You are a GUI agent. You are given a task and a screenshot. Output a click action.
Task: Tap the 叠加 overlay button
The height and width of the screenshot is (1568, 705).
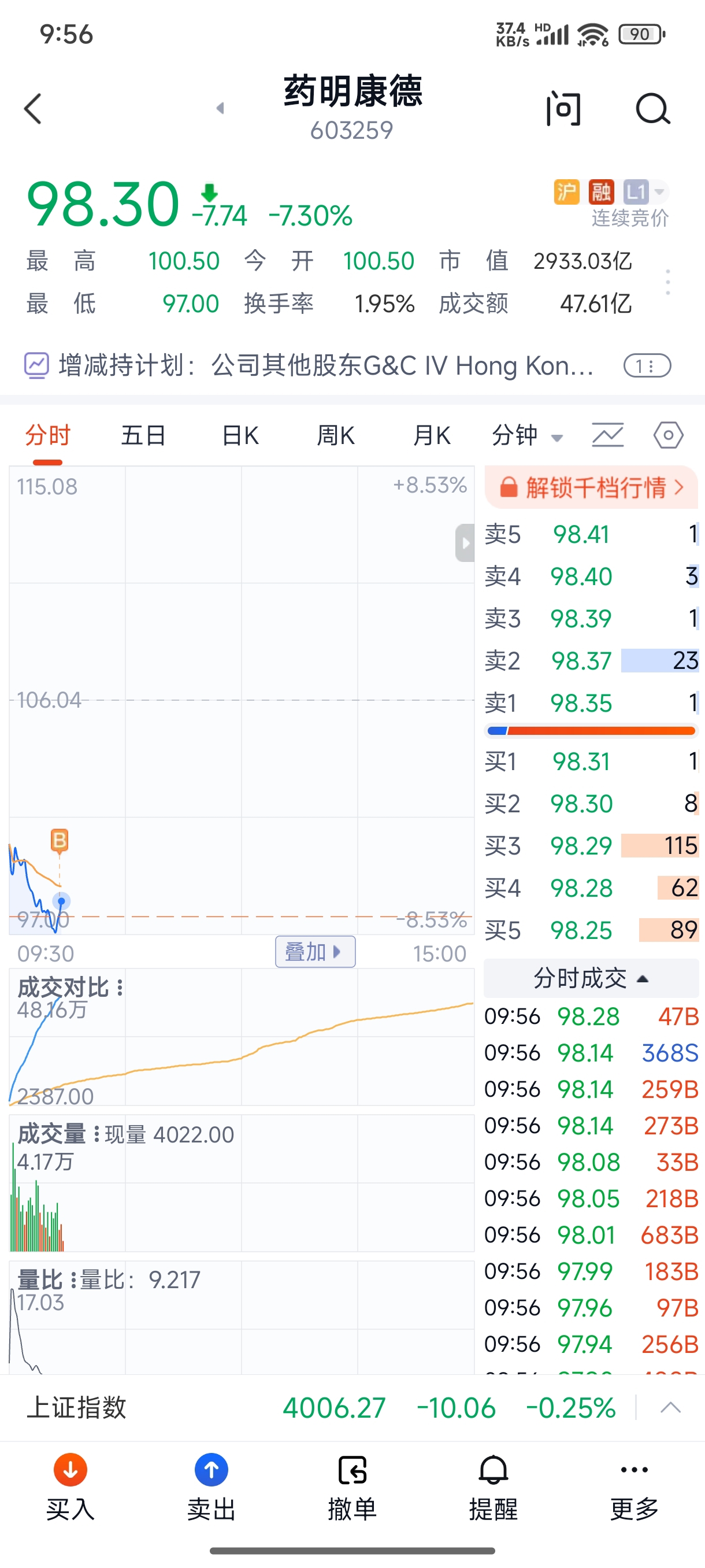315,952
